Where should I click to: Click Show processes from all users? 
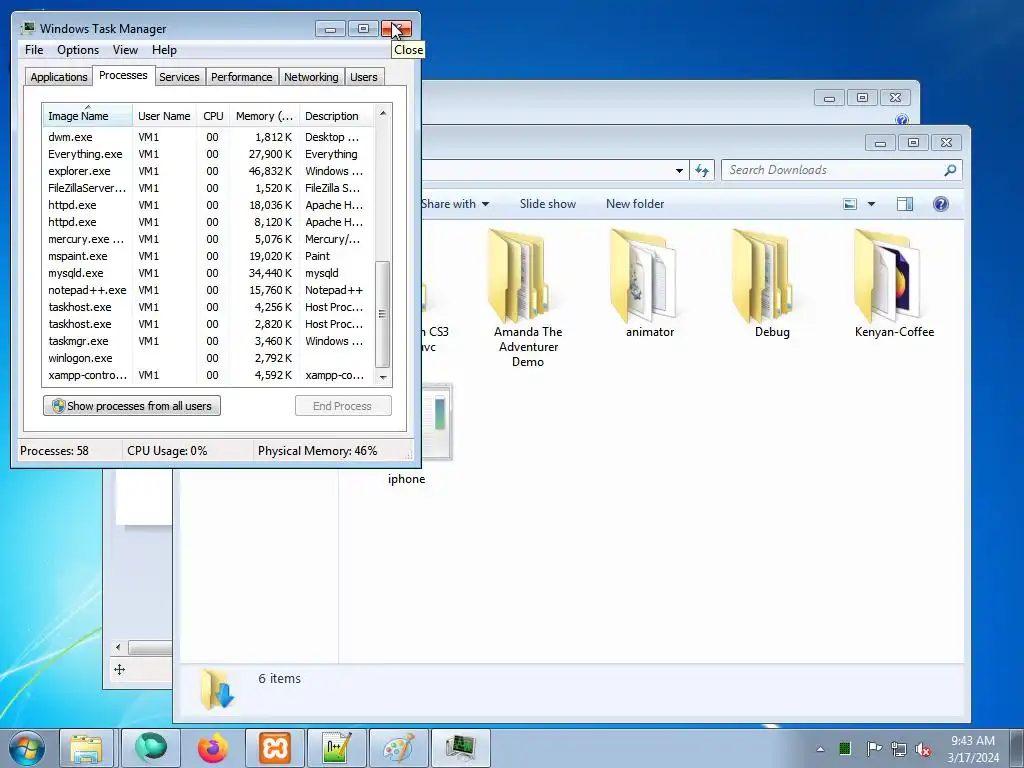[132, 406]
